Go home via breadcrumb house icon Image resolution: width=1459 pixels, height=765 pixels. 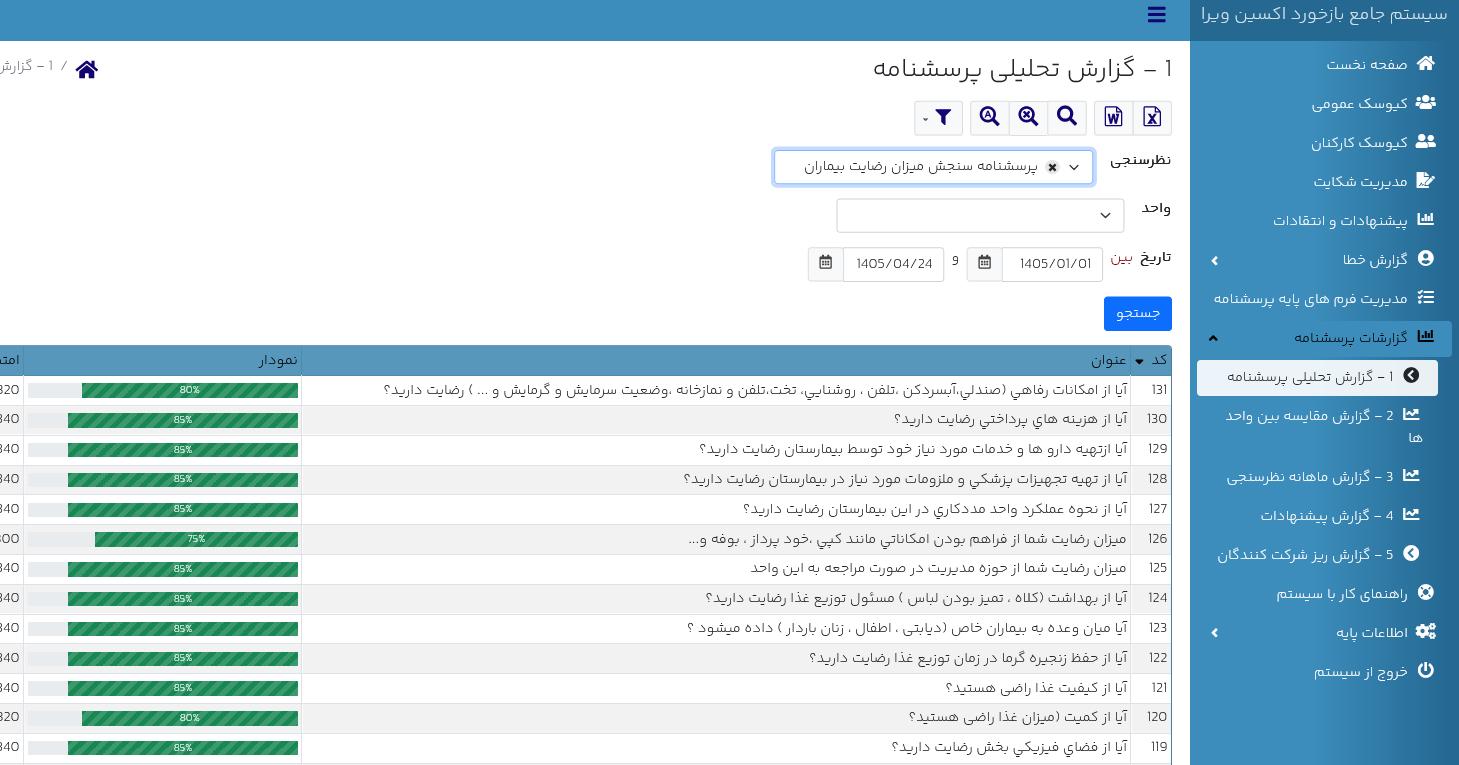(x=87, y=69)
